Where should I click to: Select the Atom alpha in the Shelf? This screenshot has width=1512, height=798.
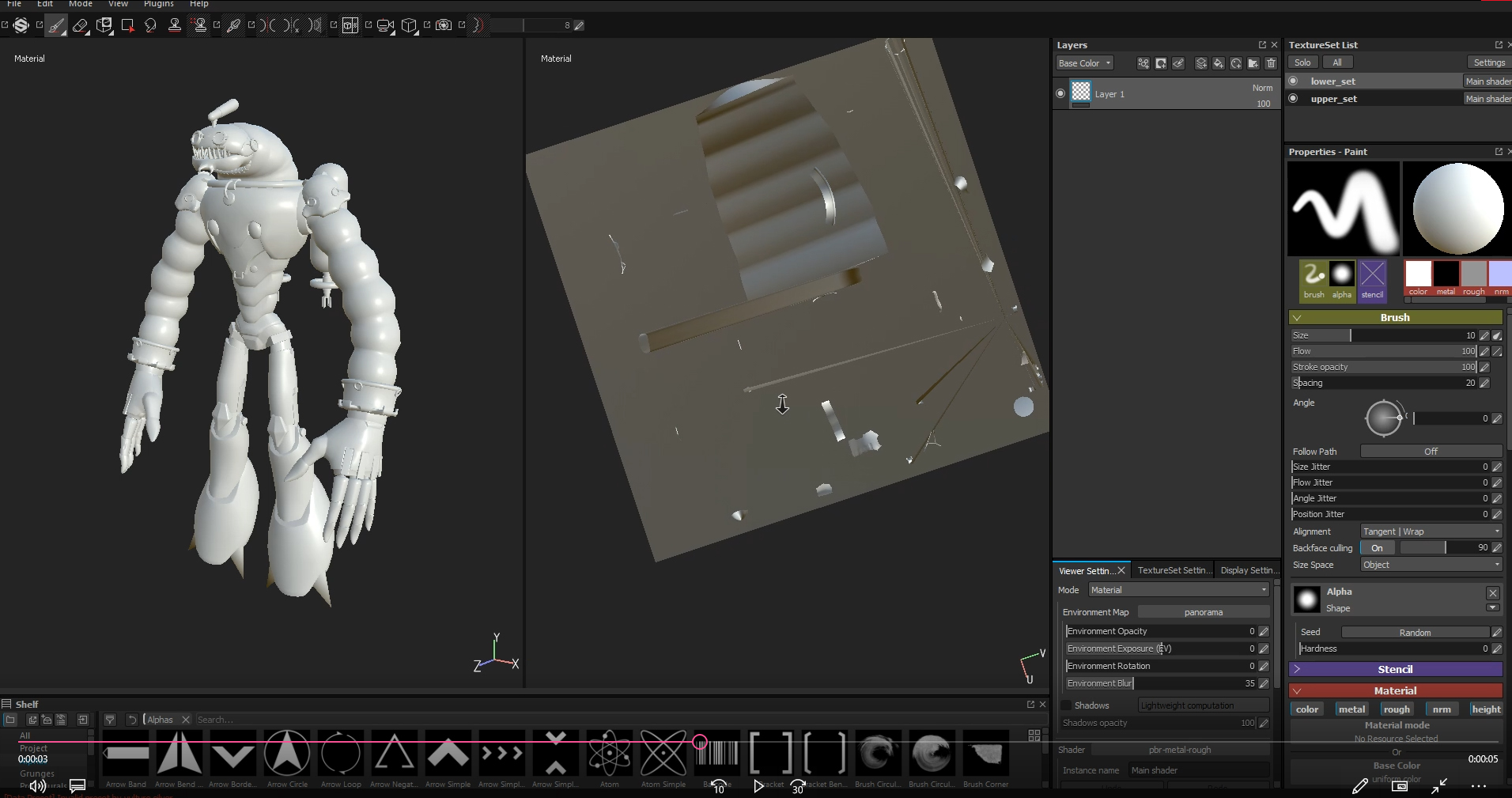click(x=609, y=754)
